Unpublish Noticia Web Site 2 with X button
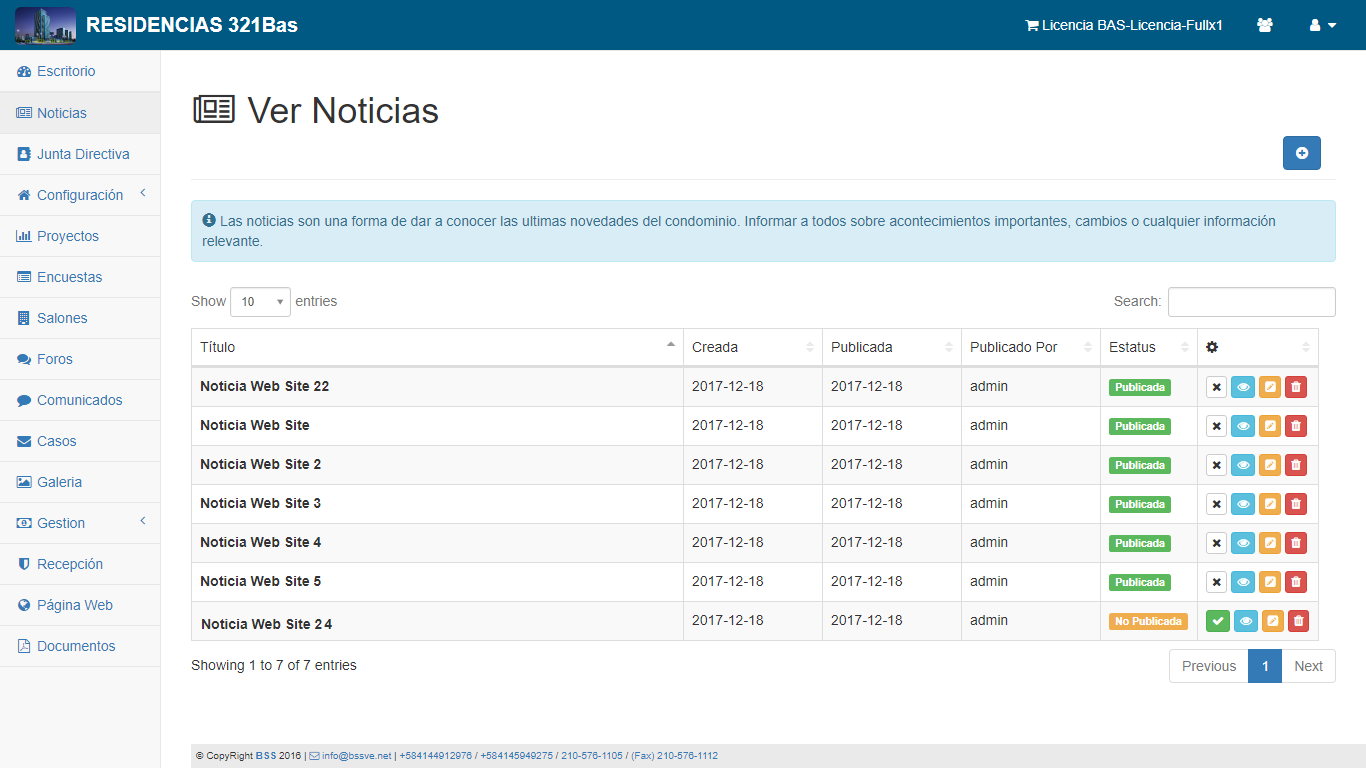This screenshot has height=768, width=1366. point(1216,465)
